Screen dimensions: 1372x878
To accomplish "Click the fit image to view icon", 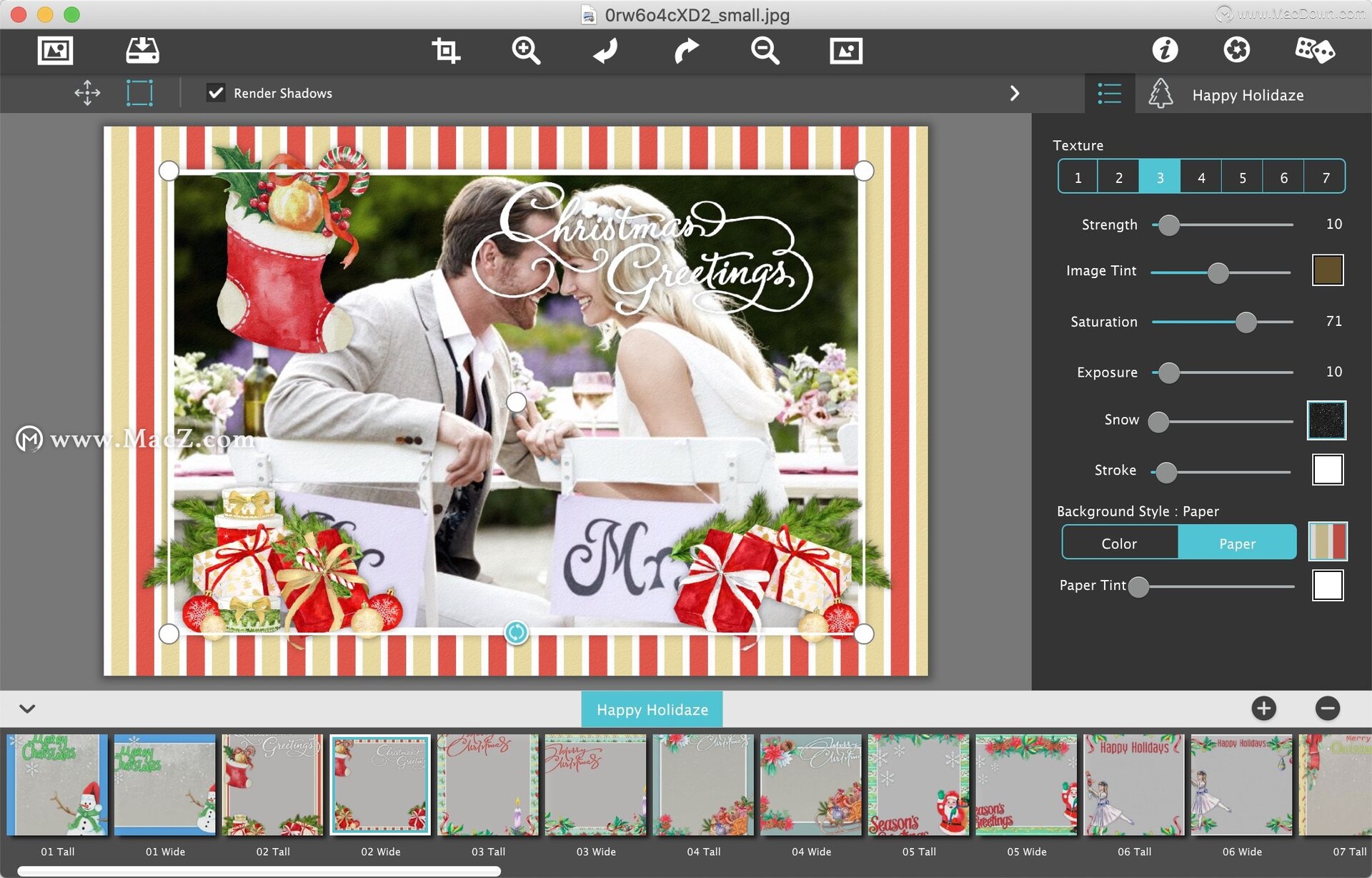I will pyautogui.click(x=846, y=50).
